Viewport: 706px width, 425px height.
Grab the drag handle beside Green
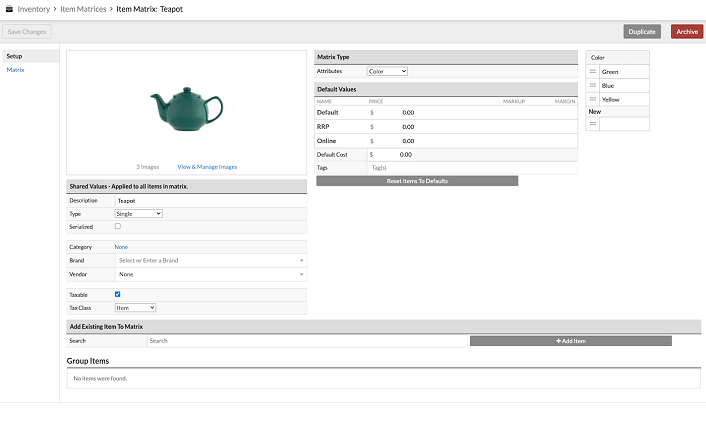click(593, 72)
